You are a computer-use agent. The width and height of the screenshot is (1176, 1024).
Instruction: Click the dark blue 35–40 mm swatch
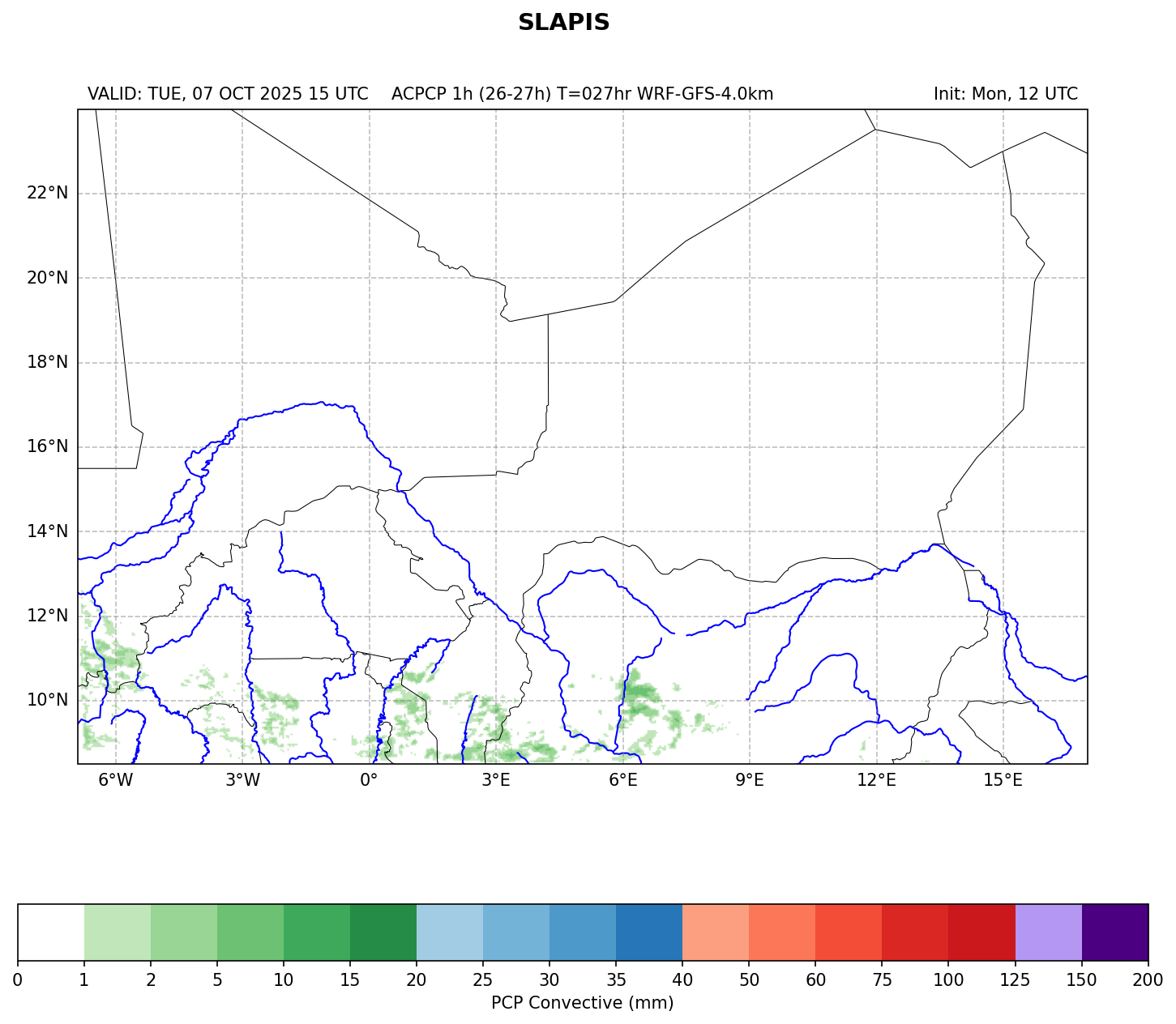tap(649, 932)
